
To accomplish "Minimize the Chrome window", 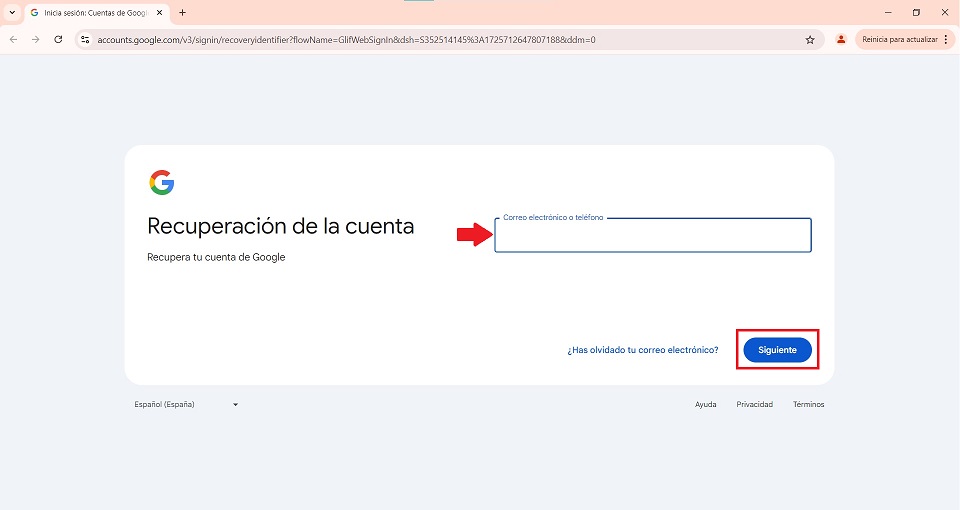I will [888, 12].
